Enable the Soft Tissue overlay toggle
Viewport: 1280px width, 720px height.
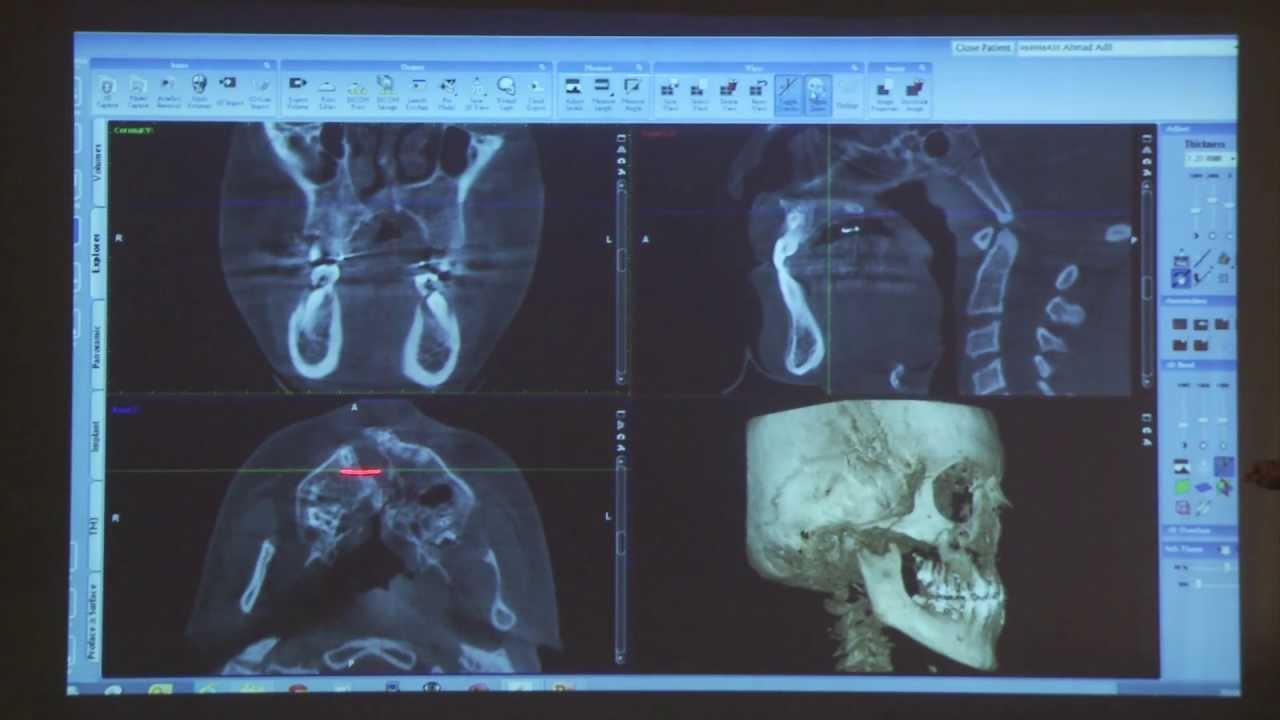pos(1227,551)
